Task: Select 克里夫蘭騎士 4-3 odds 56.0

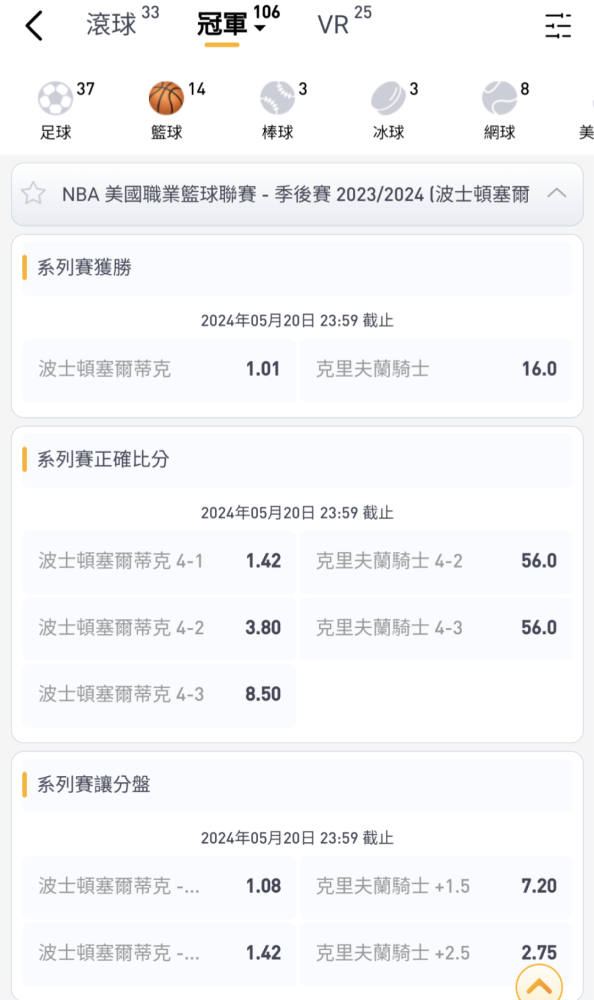Action: pyautogui.click(x=436, y=628)
